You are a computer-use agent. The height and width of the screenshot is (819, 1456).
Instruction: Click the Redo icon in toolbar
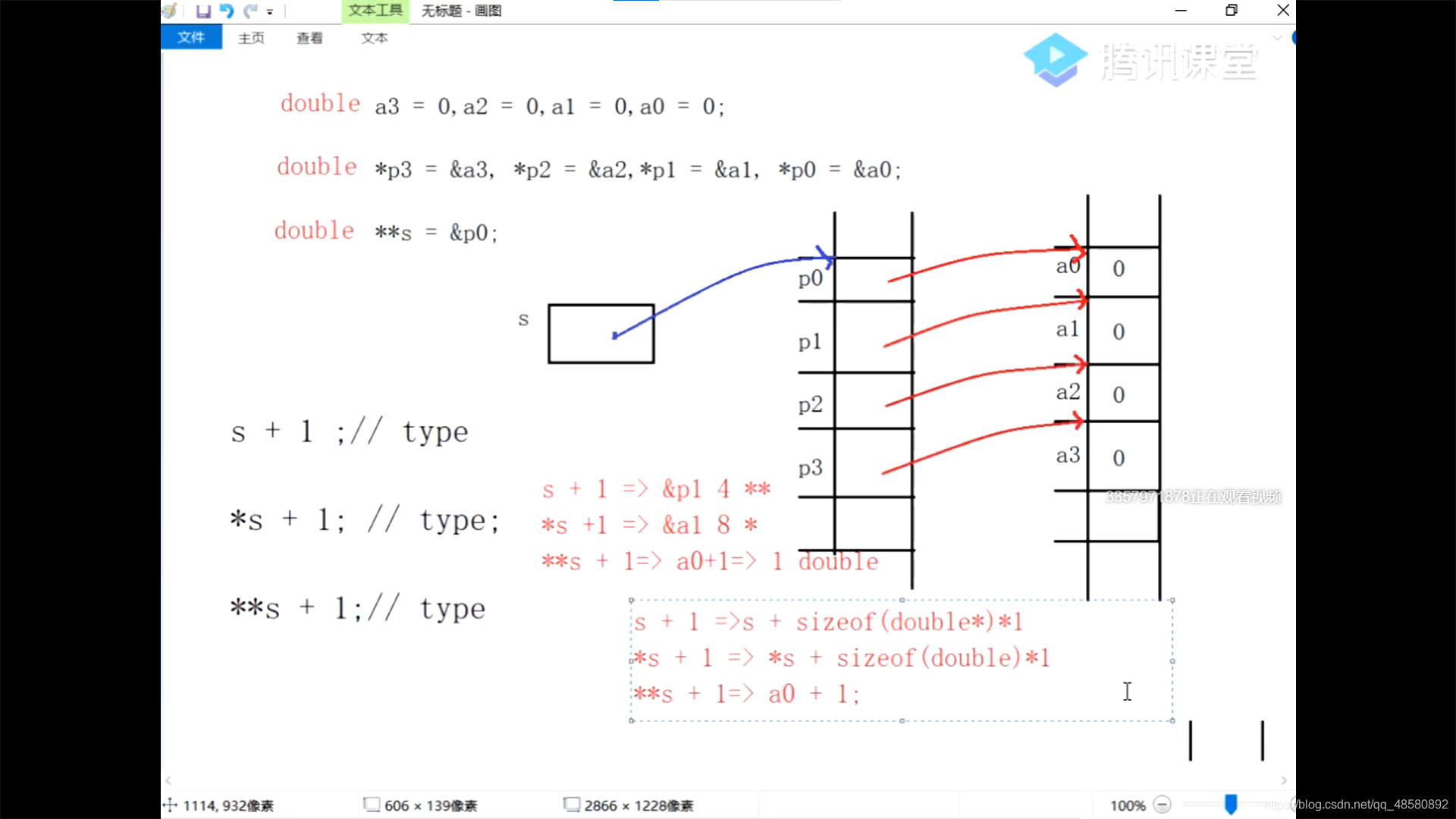[x=252, y=10]
